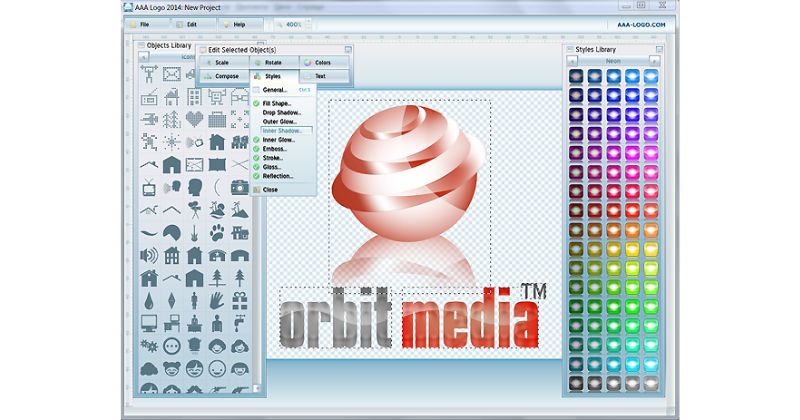This screenshot has width=800, height=420.
Task: Select the red 'media' text object
Action: (x=470, y=318)
